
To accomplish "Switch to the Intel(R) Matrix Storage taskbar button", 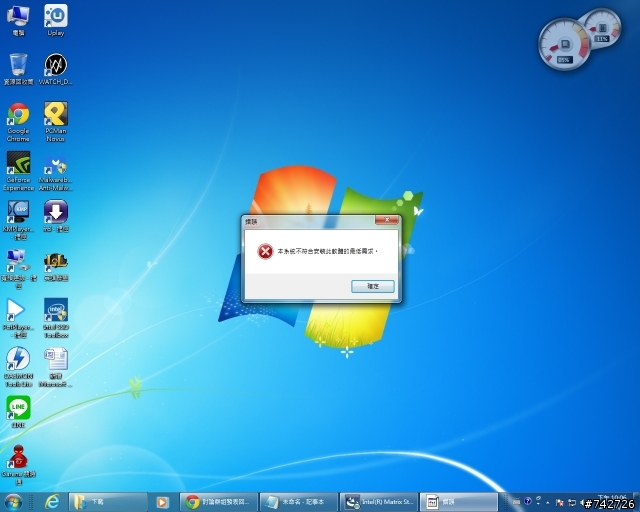I will coord(379,502).
